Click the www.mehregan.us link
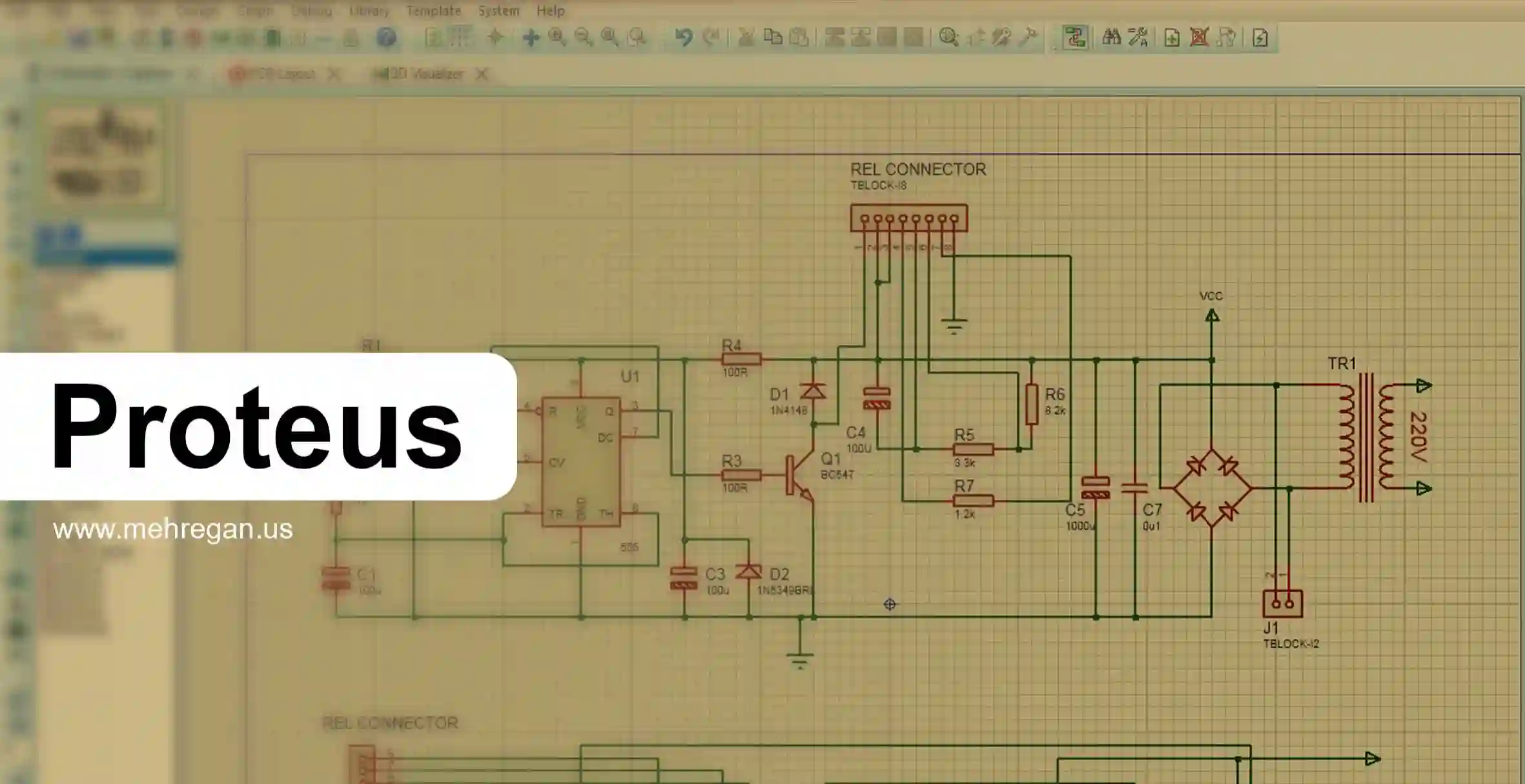Viewport: 1525px width, 784px height. click(173, 530)
